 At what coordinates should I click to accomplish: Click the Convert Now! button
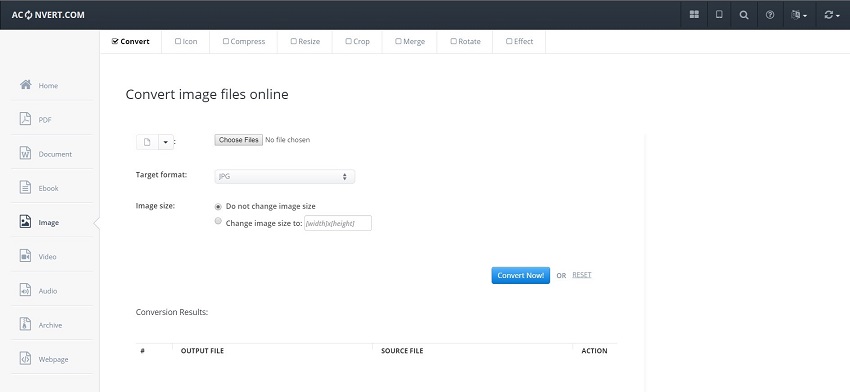pyautogui.click(x=520, y=275)
